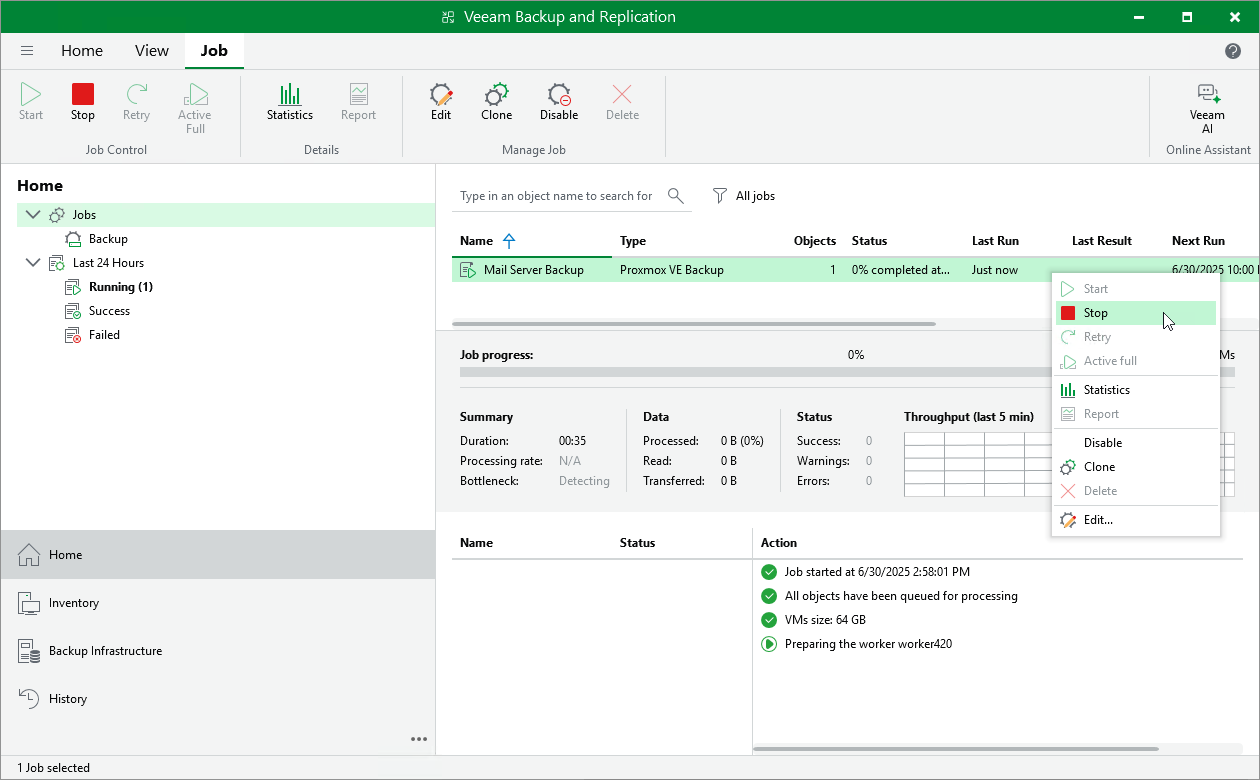This screenshot has width=1260, height=780.
Task: Choose Edit from the context menu
Action: 1098,519
